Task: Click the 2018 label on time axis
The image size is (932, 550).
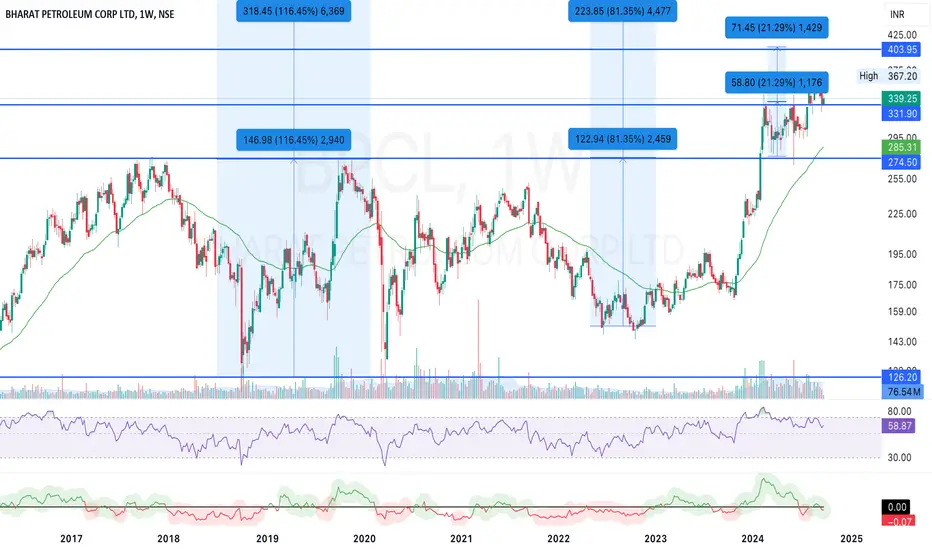Action: click(x=169, y=539)
